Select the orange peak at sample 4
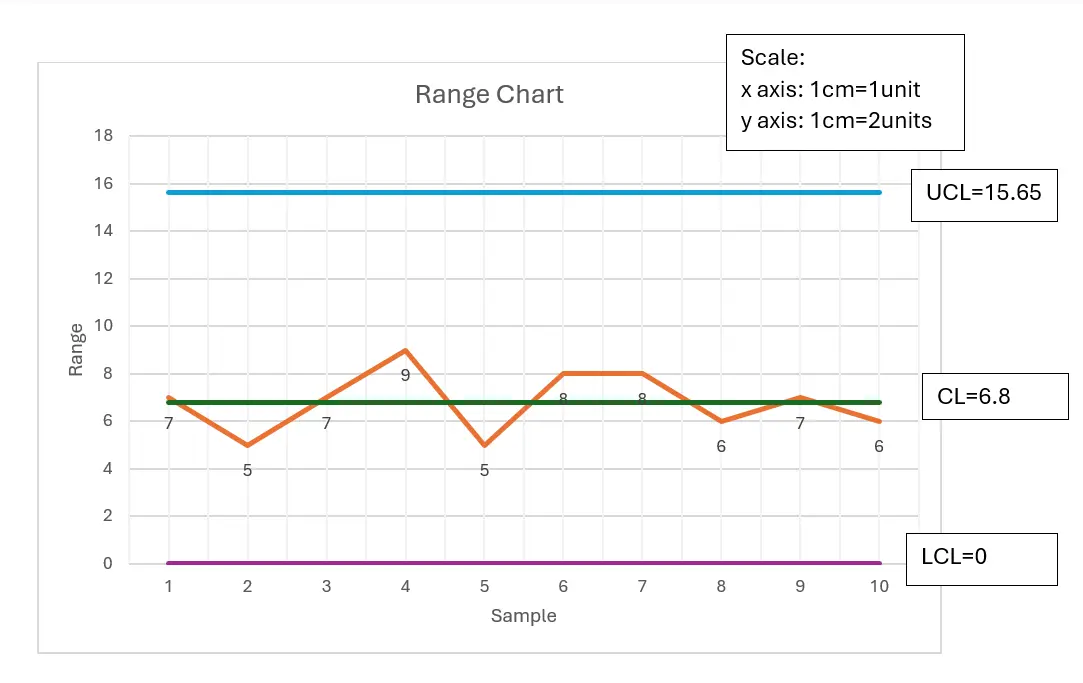1083x683 pixels. (405, 351)
